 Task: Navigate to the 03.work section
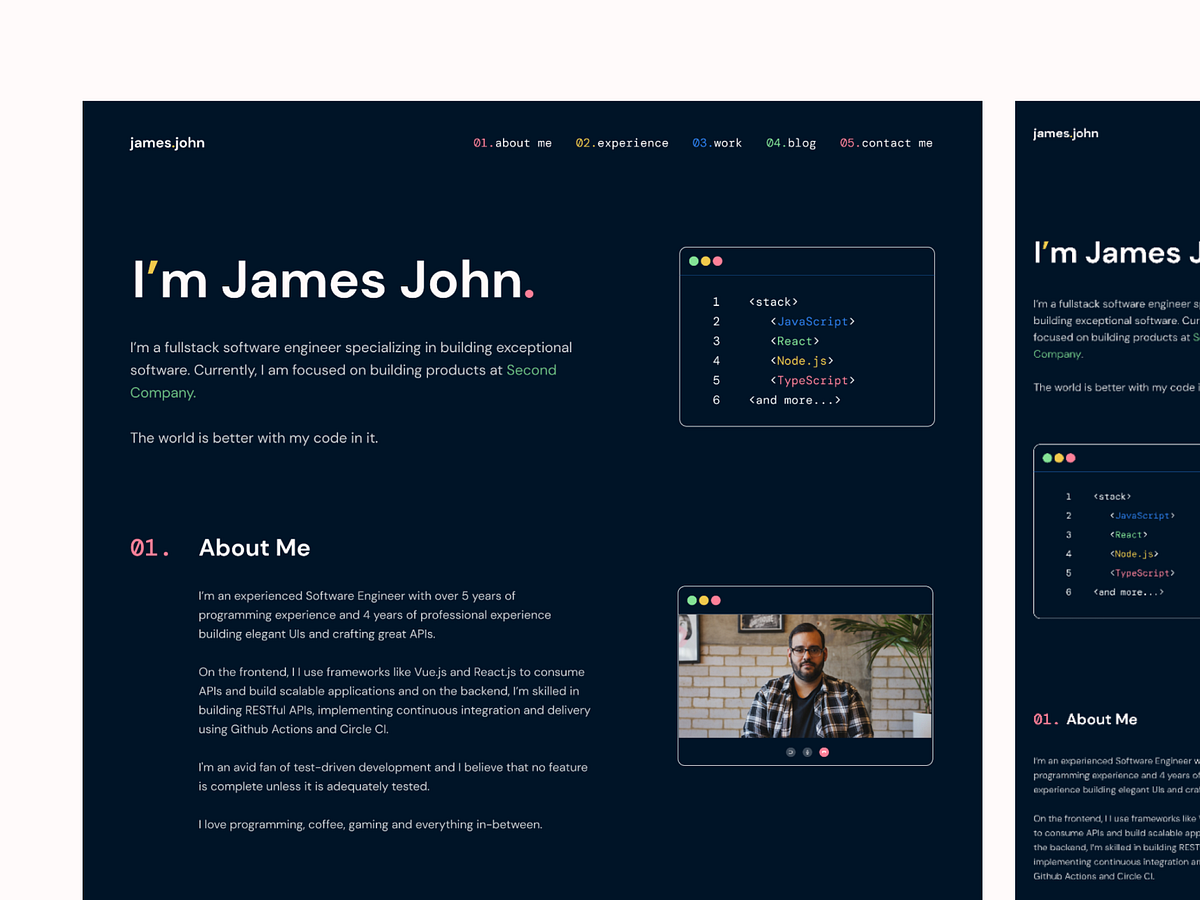pos(717,142)
